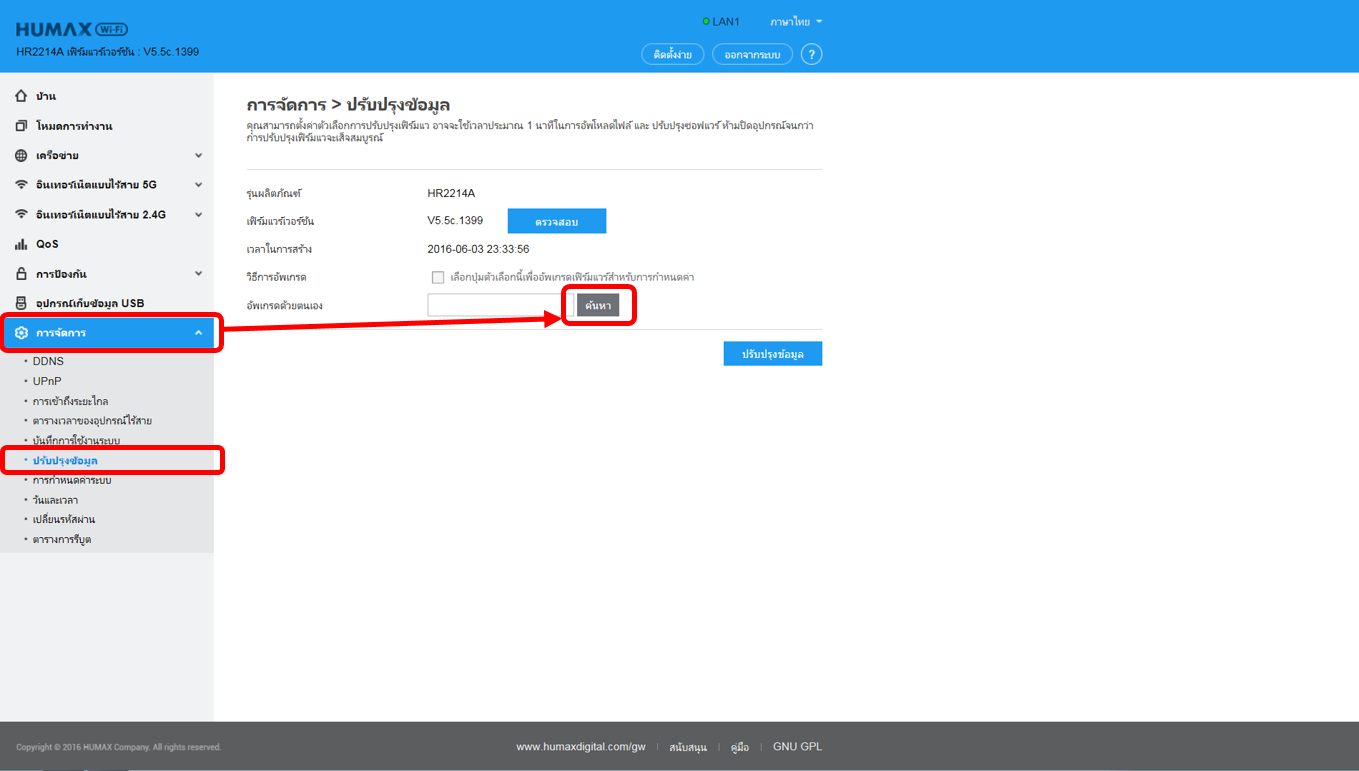The image size is (1359, 771).
Task: Click build time 2016-06-03 23:33:56
Action: [x=478, y=249]
